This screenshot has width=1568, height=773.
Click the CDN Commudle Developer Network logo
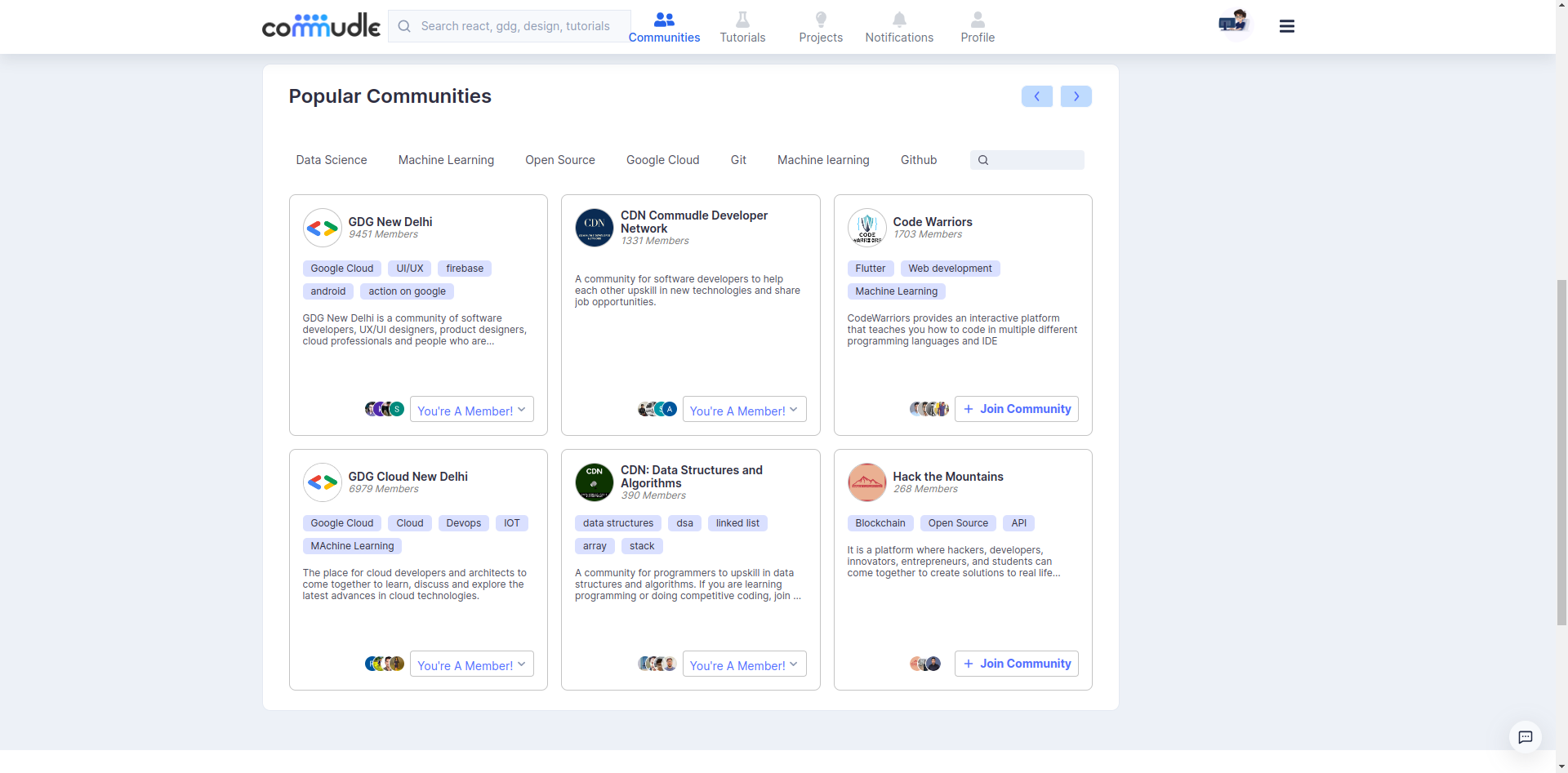pos(595,228)
